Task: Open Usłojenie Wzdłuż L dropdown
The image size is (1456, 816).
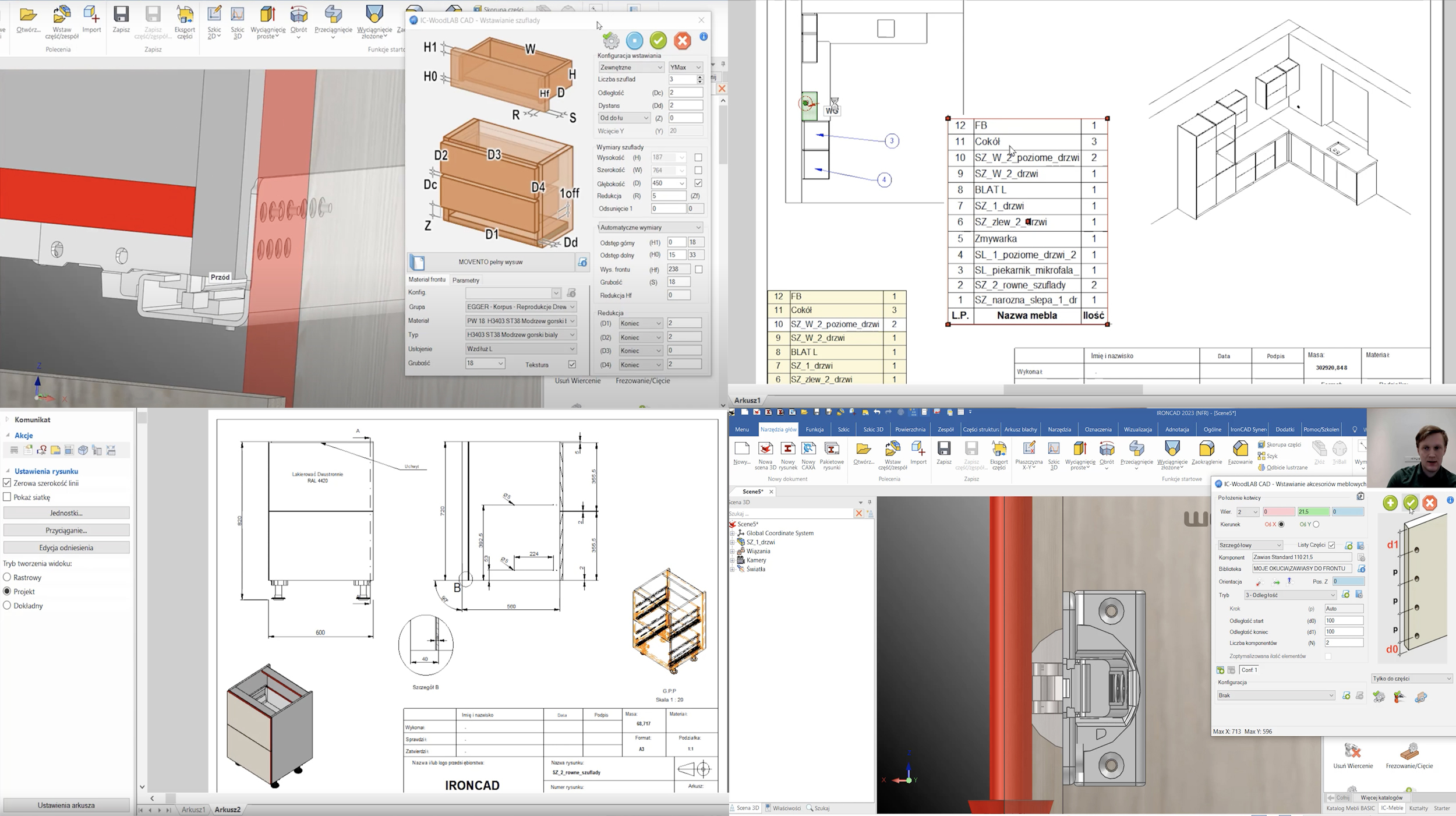Action: (x=521, y=349)
